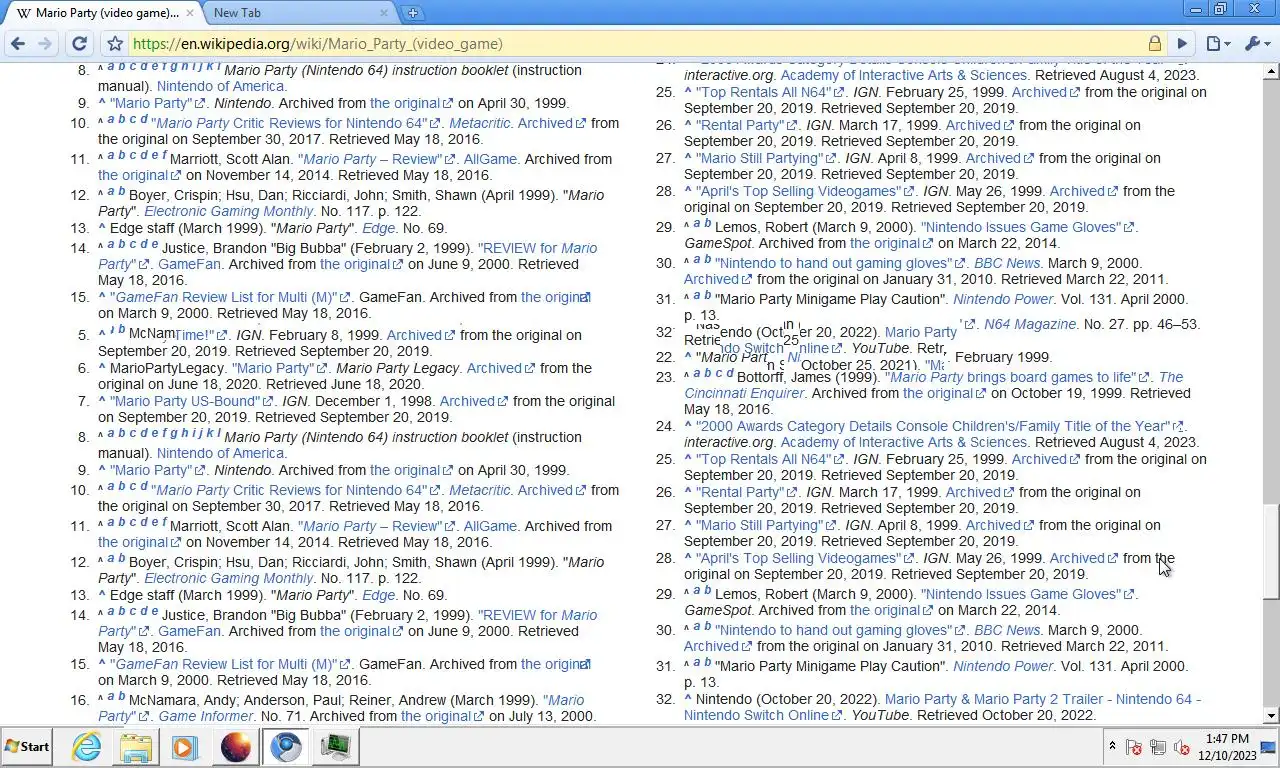Open Archived link in Mario Party US-Bound reference
This screenshot has width=1280, height=768.
point(467,401)
